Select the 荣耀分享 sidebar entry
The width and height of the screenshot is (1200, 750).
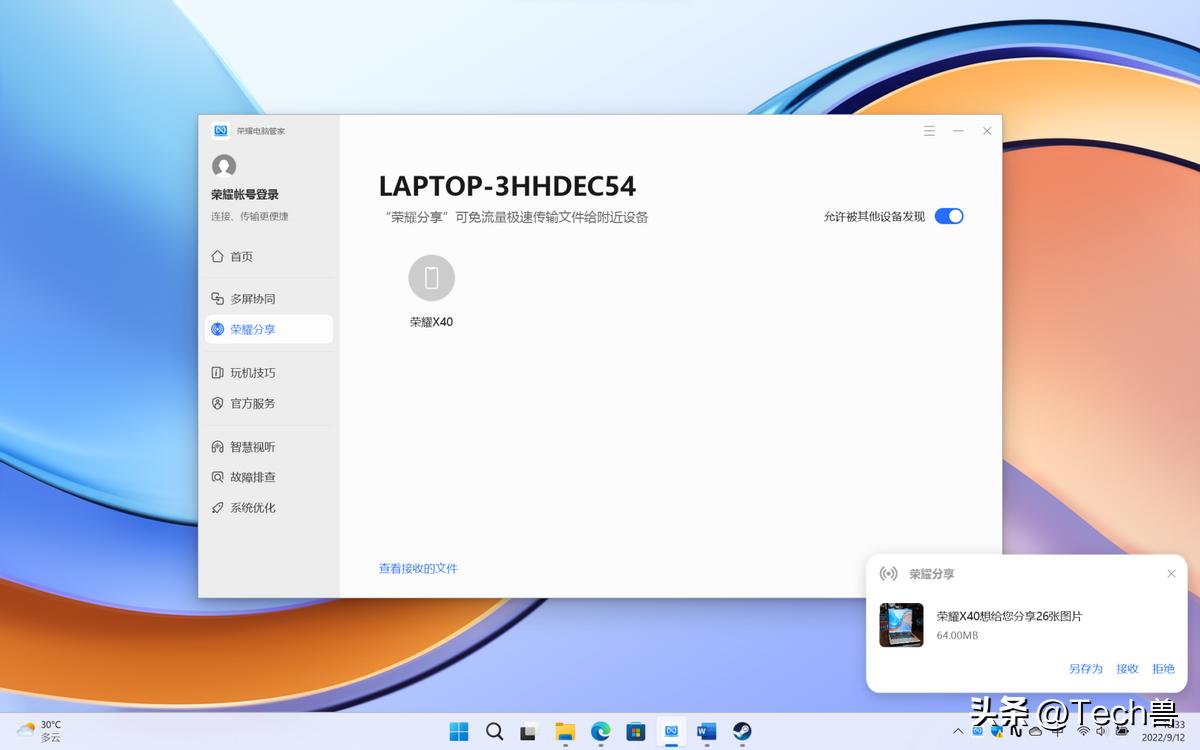252,329
